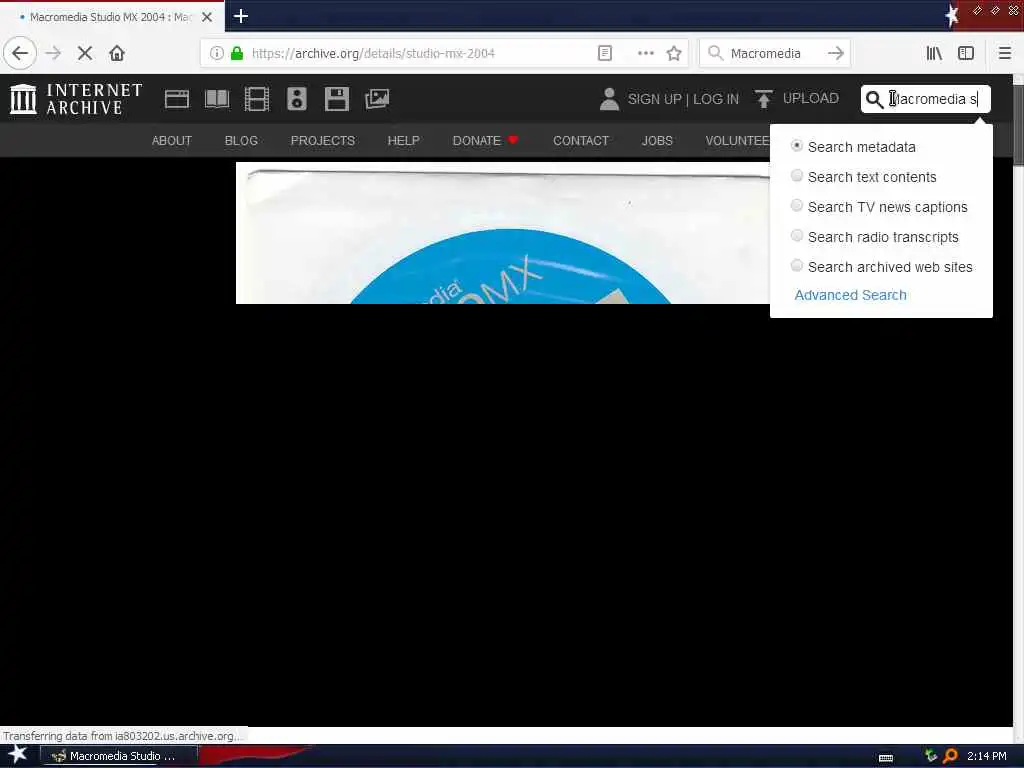
Task: Click the green secure padlock icon
Action: [237, 53]
